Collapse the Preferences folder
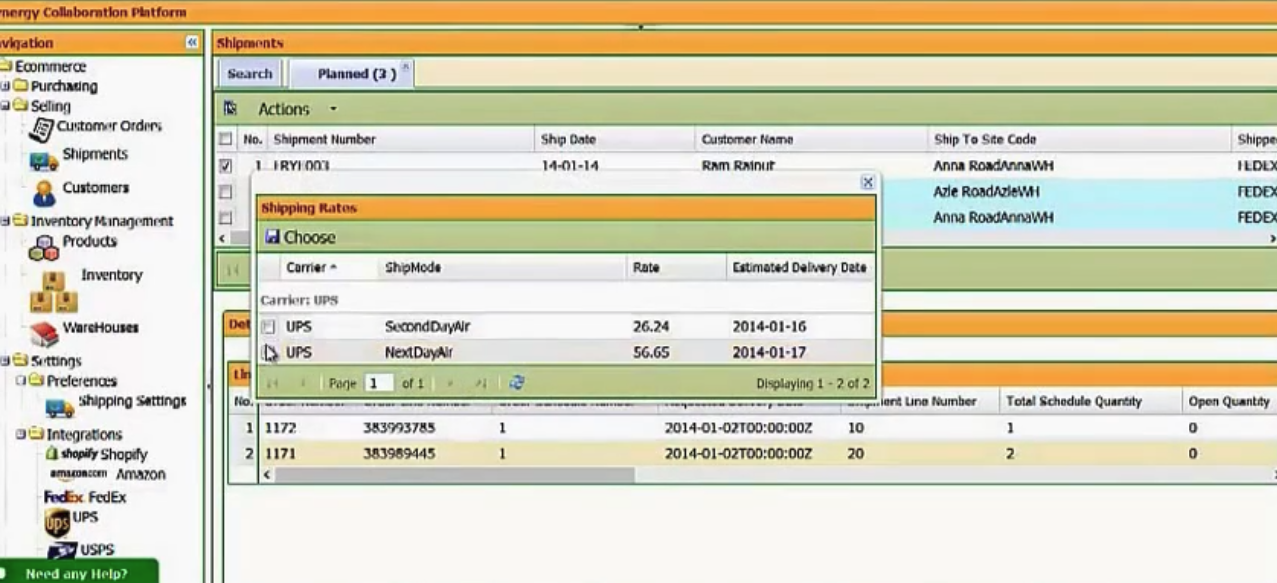The width and height of the screenshot is (1277, 583). [20, 380]
